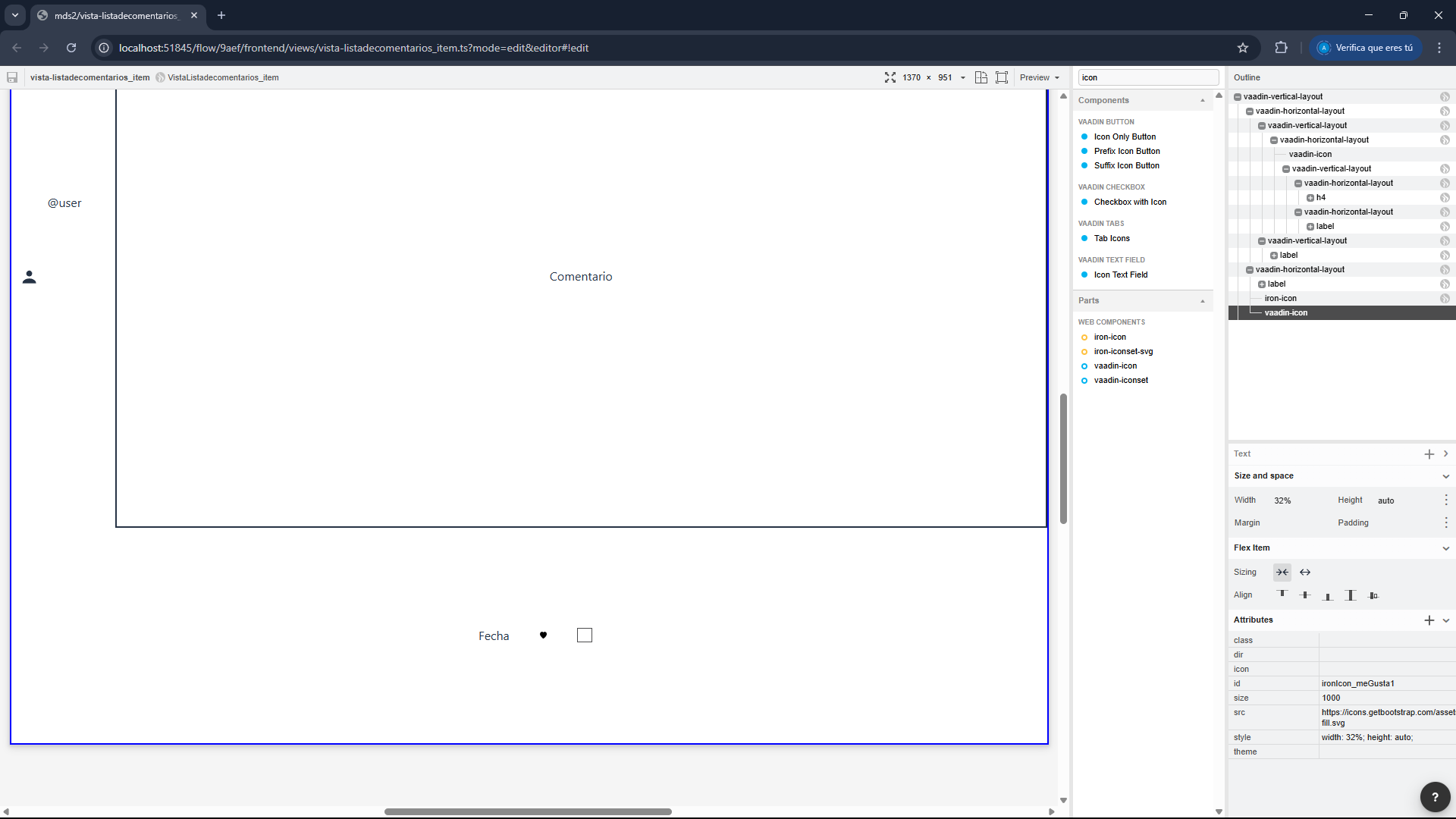
Task: Click the vaadin-iconset web component
Action: point(1121,380)
